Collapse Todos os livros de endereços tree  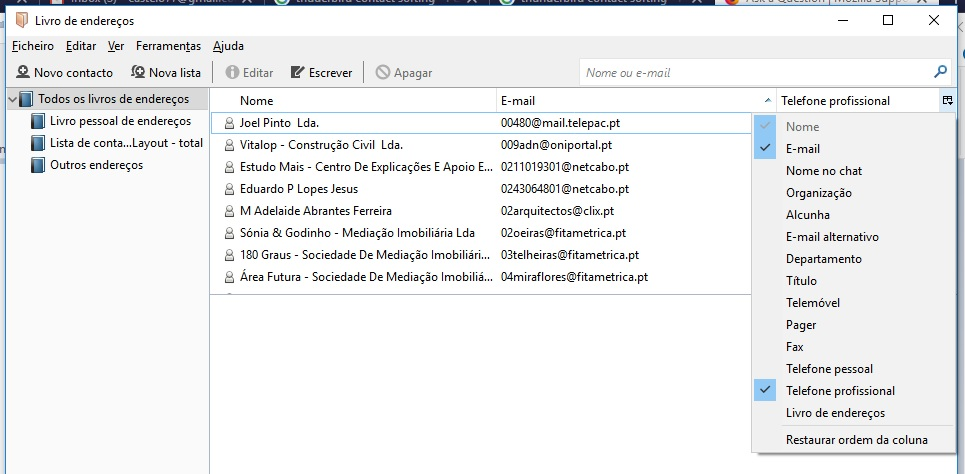point(11,100)
